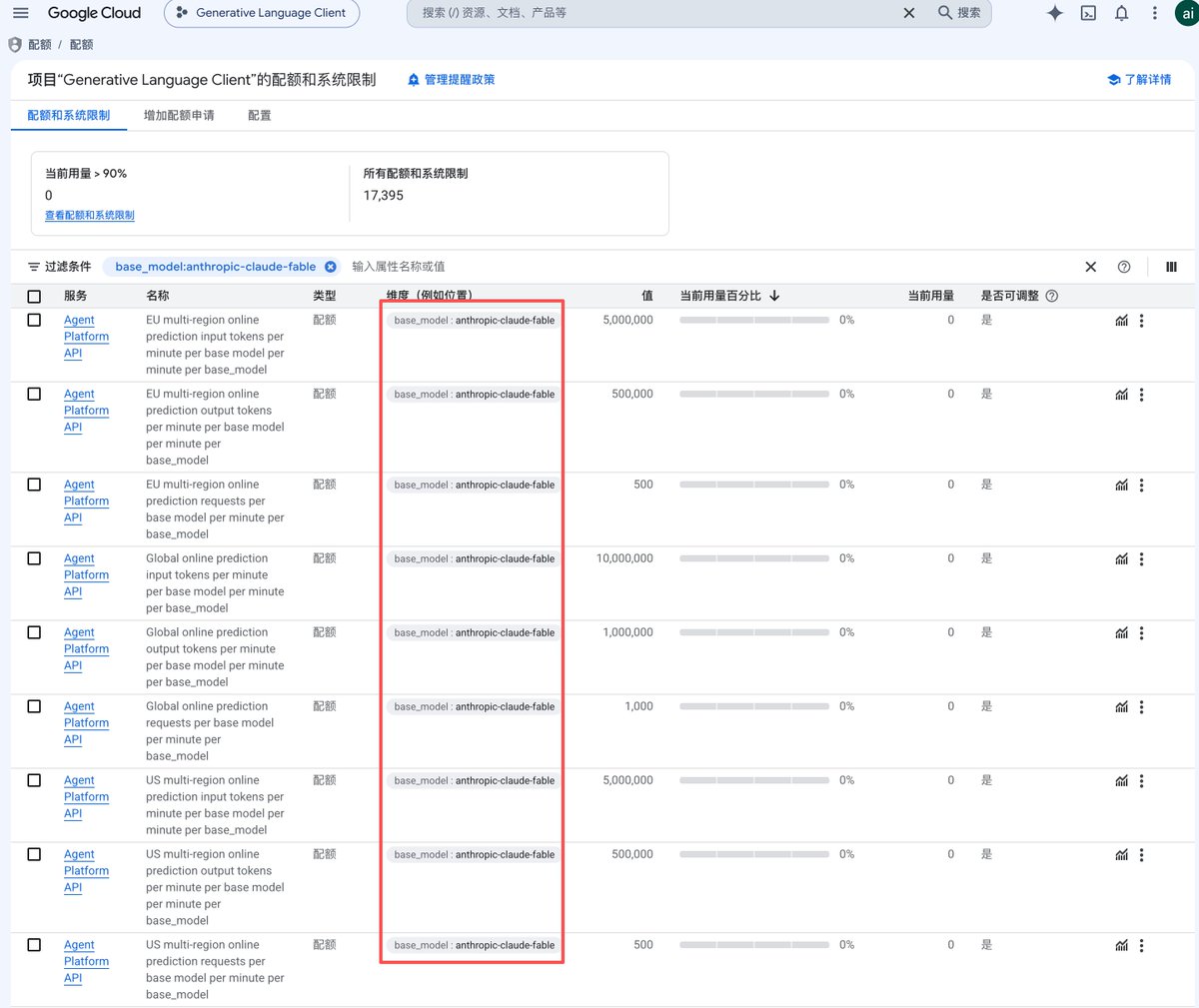Open more actions for US output tokens row
This screenshot has height=1008, width=1199.
pos(1141,855)
